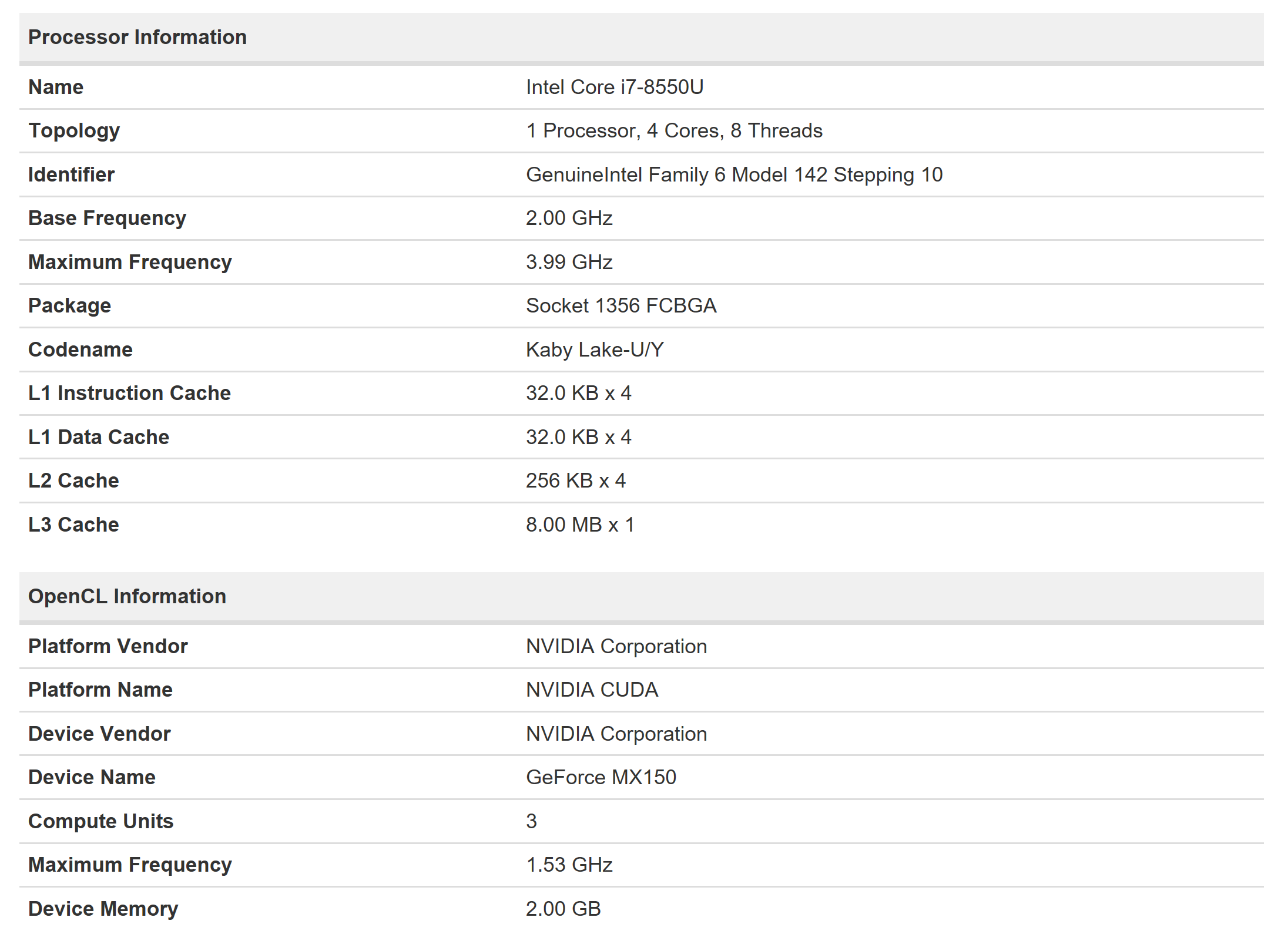The width and height of the screenshot is (1288, 951).
Task: Select the 1 Processor, 4 Cores, 8 Threads value
Action: point(674,130)
